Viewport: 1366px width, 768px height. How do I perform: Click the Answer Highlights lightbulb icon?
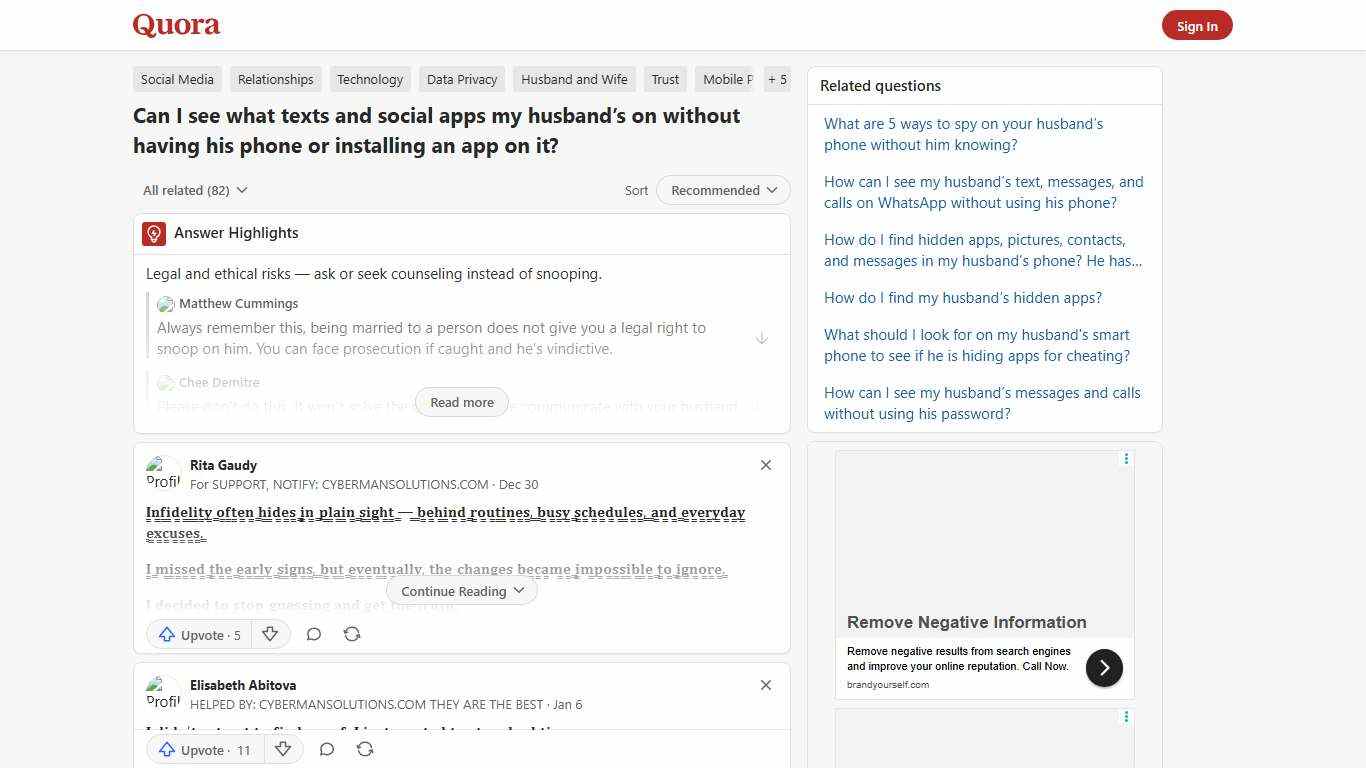point(153,233)
